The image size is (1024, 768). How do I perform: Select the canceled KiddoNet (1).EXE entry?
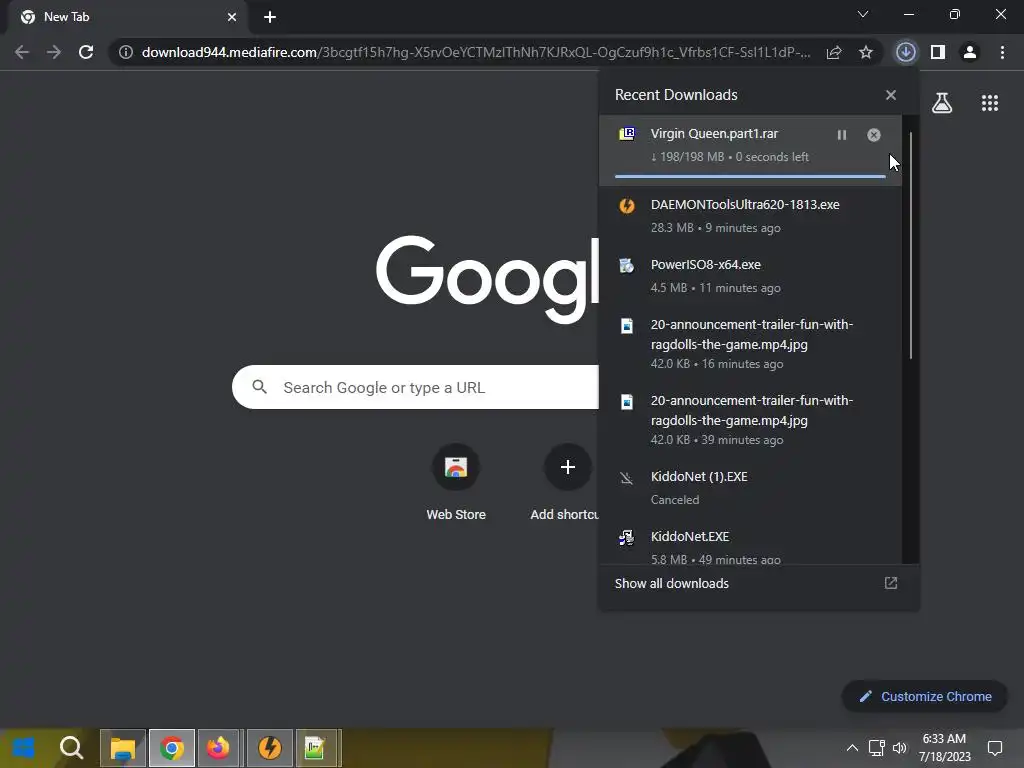(750, 488)
